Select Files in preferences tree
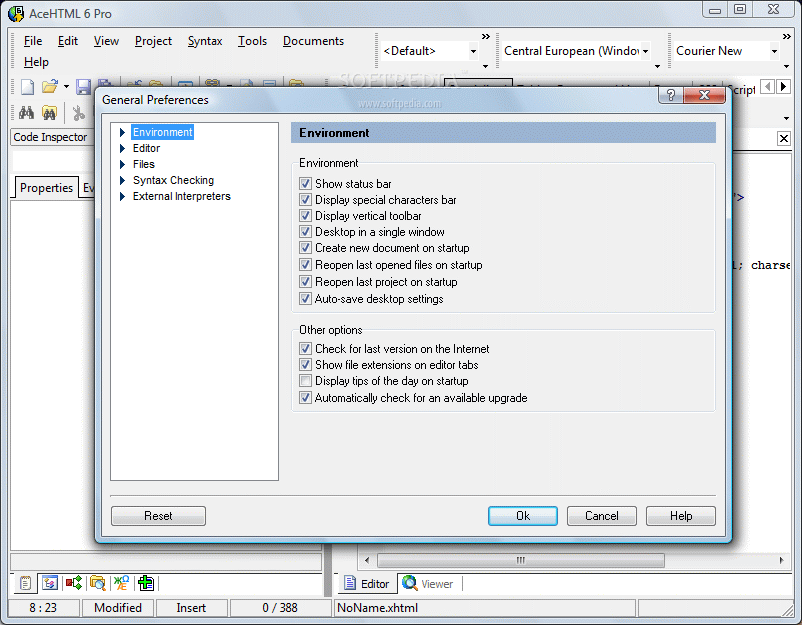 coord(144,164)
